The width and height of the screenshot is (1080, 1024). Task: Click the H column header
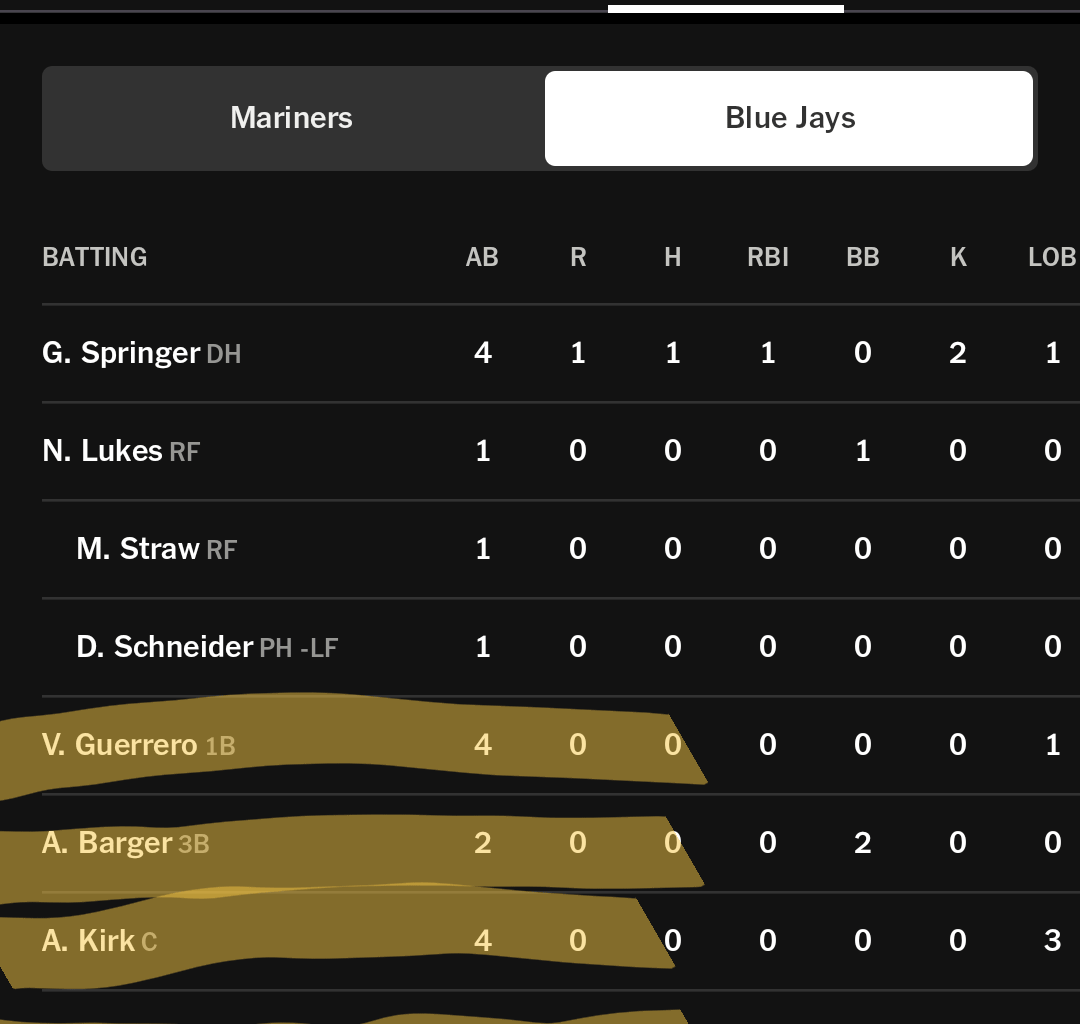(x=672, y=257)
